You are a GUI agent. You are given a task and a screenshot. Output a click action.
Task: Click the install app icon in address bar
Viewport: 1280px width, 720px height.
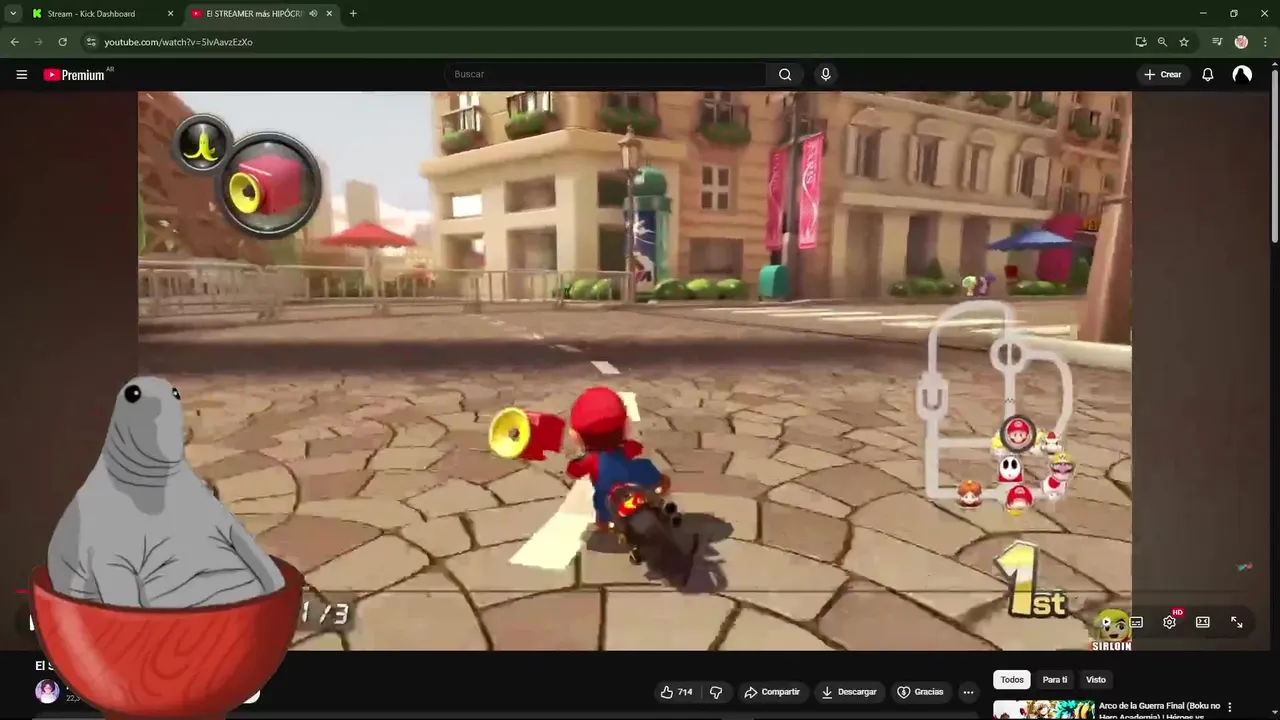tap(1141, 42)
